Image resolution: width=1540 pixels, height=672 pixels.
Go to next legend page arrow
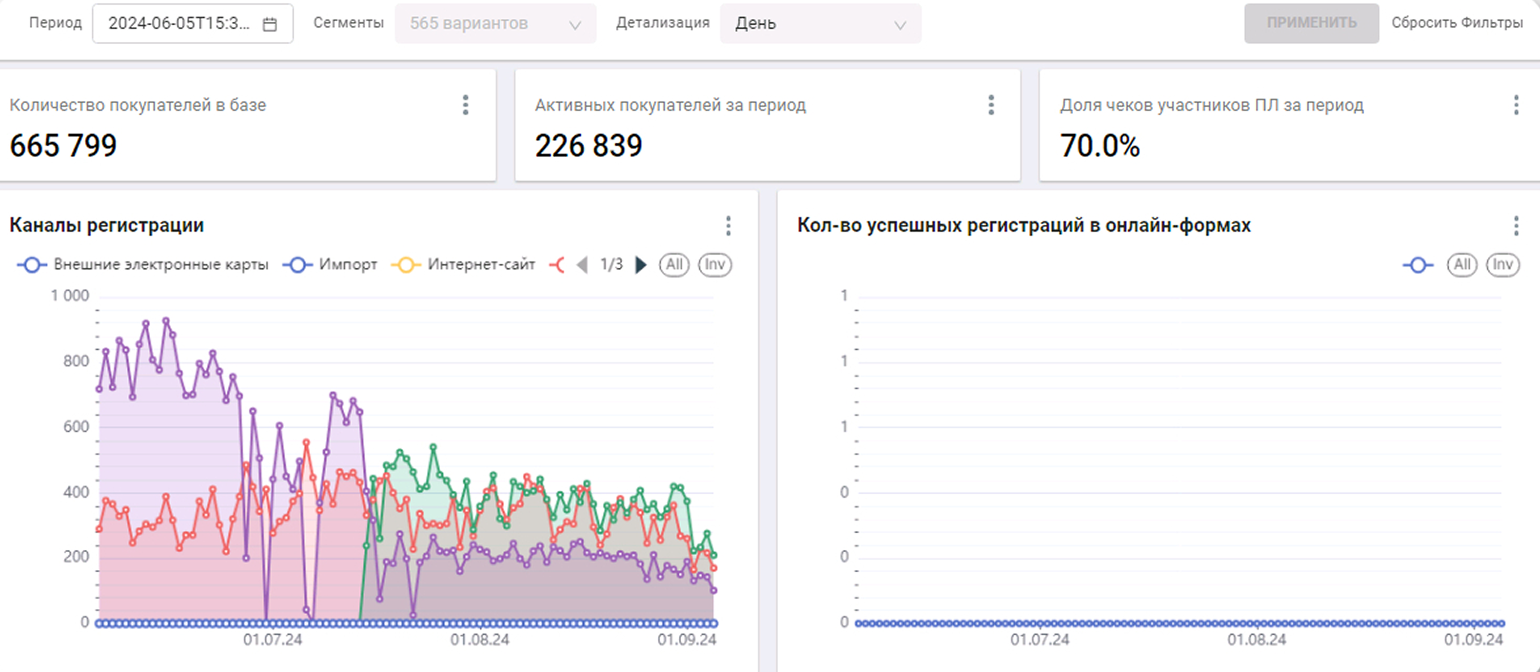tap(641, 265)
